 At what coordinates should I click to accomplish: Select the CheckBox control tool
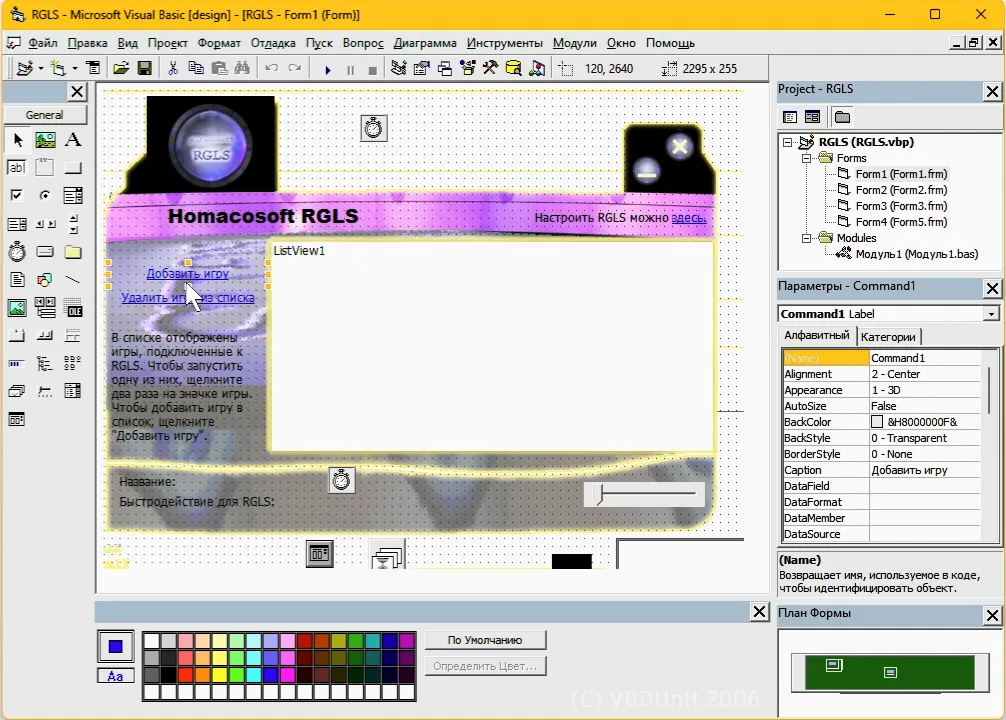[x=17, y=196]
